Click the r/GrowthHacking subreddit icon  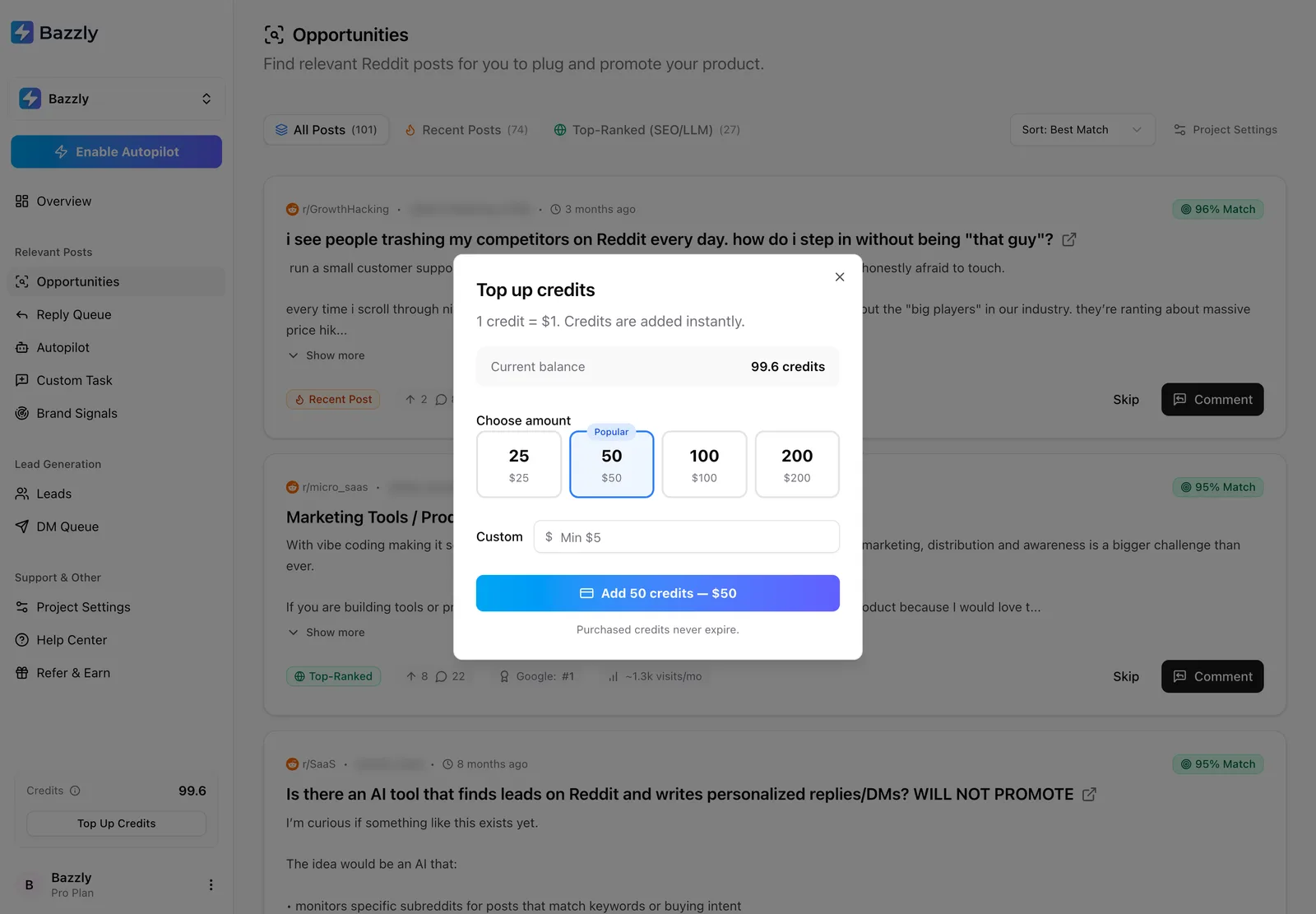(x=292, y=210)
